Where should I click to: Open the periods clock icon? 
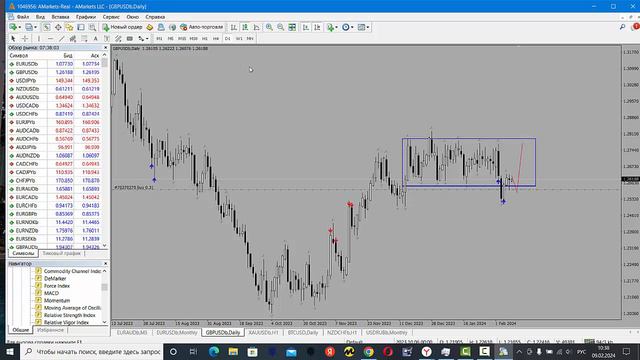point(346,27)
